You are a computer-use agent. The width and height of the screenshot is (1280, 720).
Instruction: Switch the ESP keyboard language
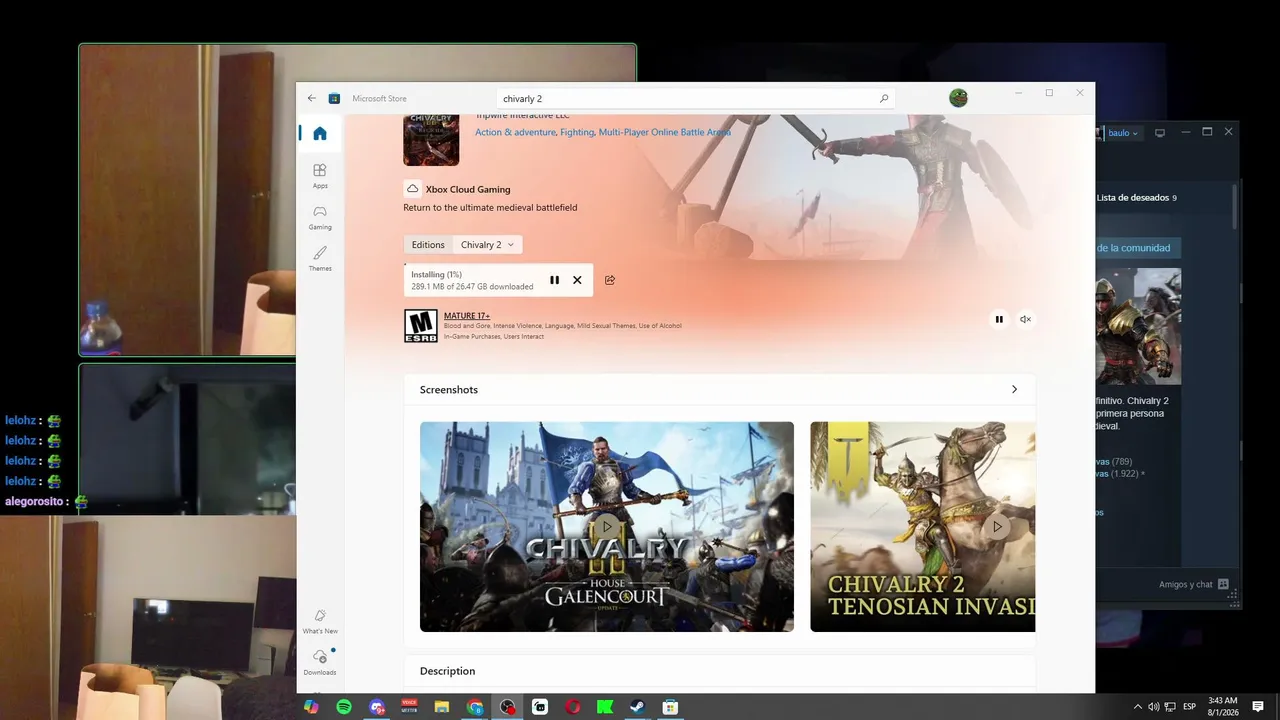(1190, 707)
